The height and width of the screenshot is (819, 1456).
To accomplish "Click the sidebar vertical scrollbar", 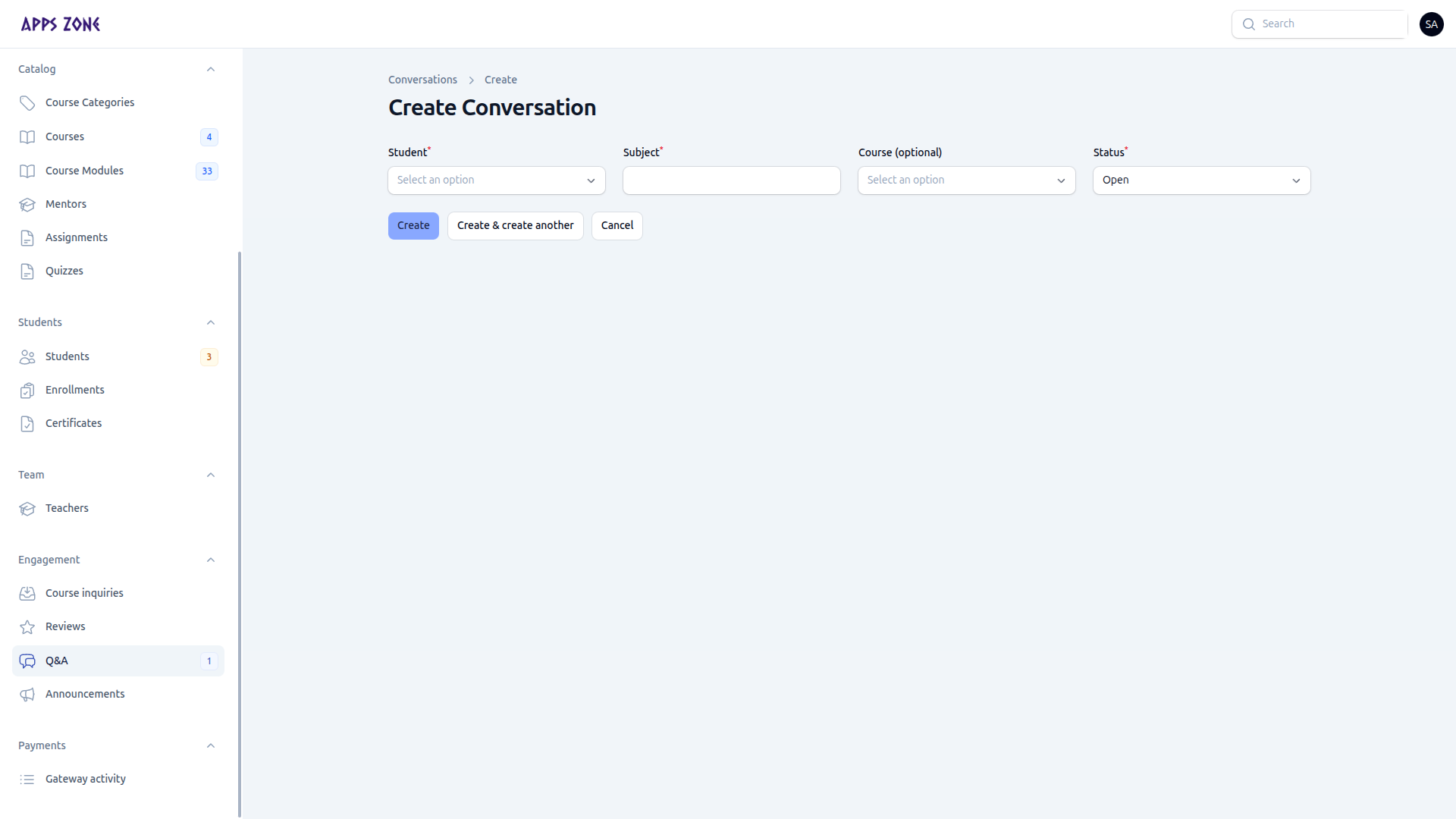I will click(x=240, y=535).
